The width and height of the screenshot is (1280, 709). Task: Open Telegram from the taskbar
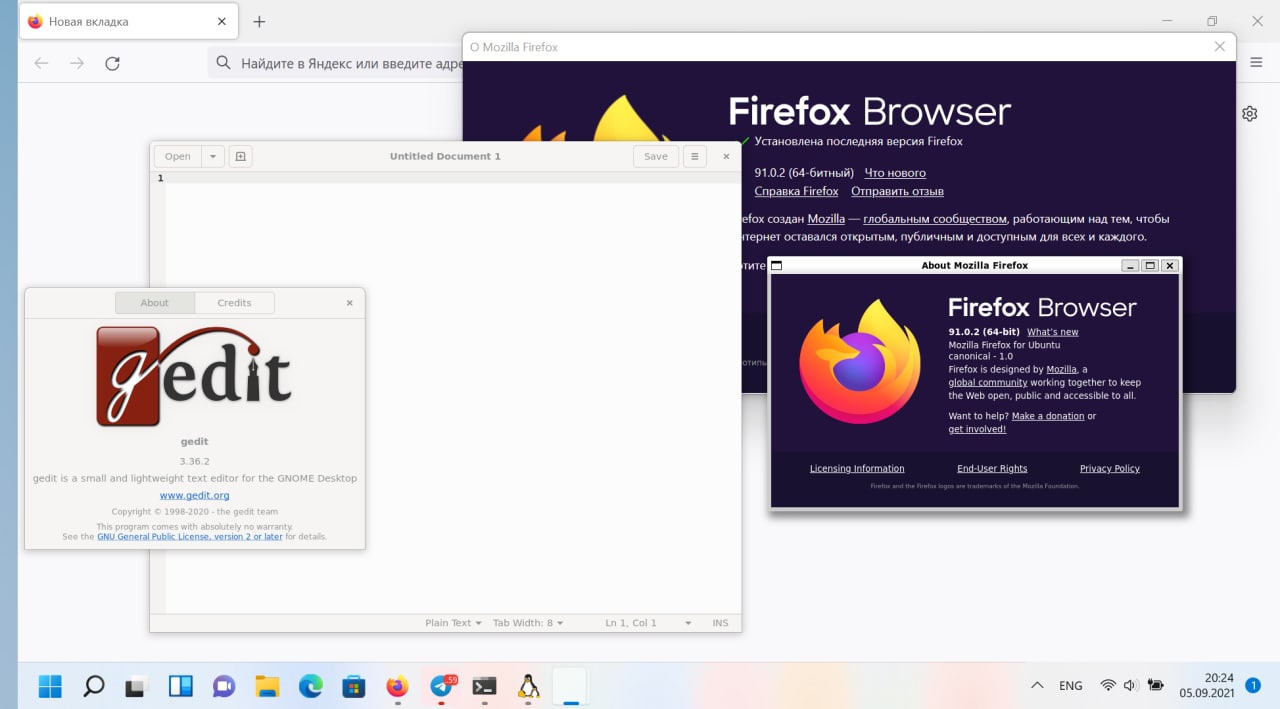(441, 686)
